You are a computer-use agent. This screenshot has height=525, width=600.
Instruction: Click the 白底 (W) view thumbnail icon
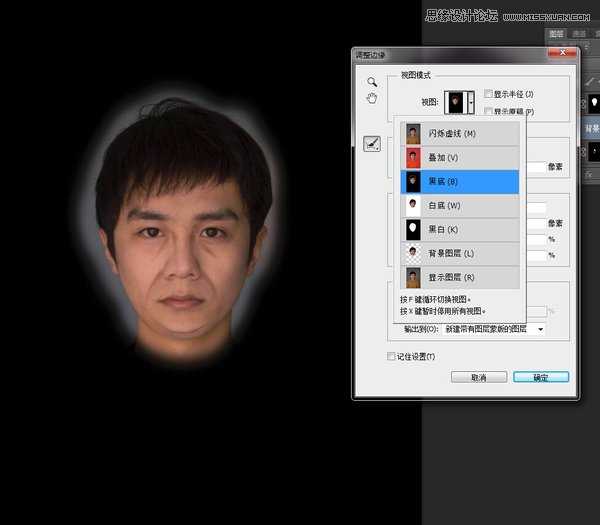[413, 205]
